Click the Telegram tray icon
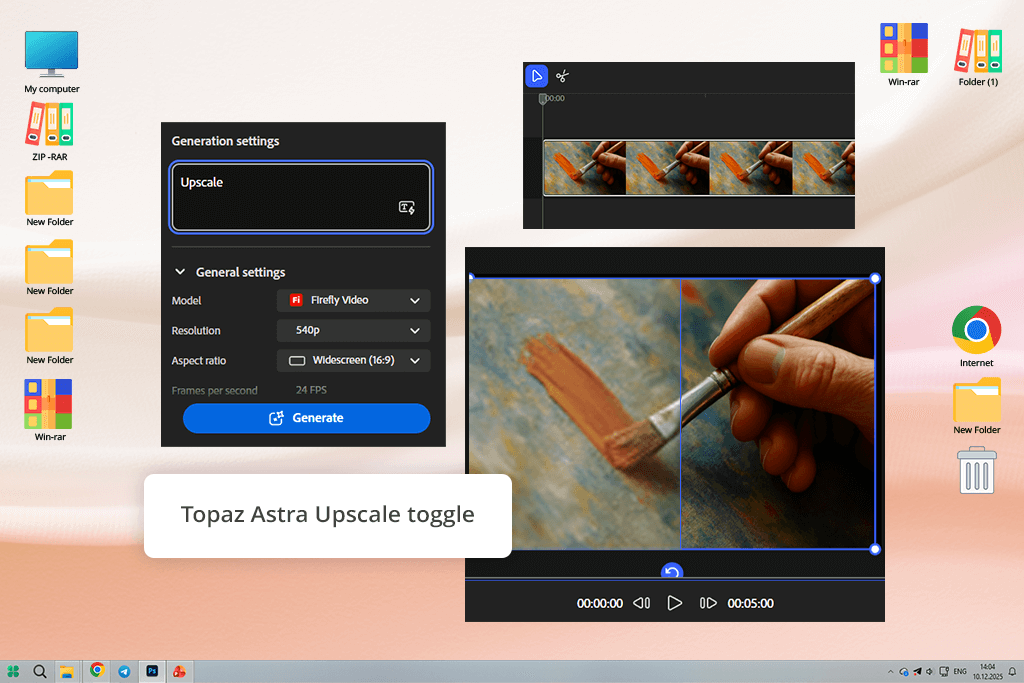The width and height of the screenshot is (1024, 683). (x=917, y=671)
